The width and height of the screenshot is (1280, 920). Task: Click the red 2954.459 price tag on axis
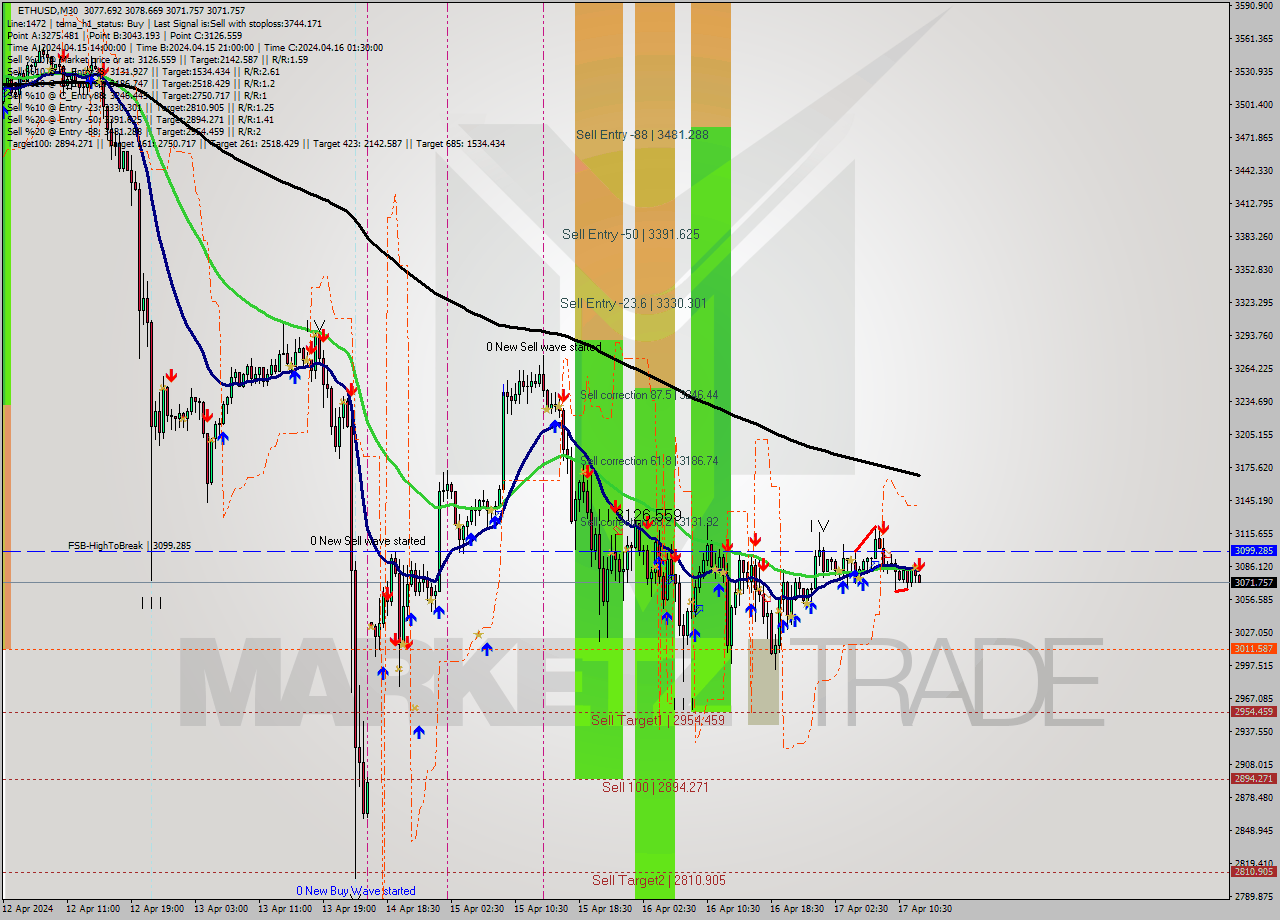coord(1254,712)
